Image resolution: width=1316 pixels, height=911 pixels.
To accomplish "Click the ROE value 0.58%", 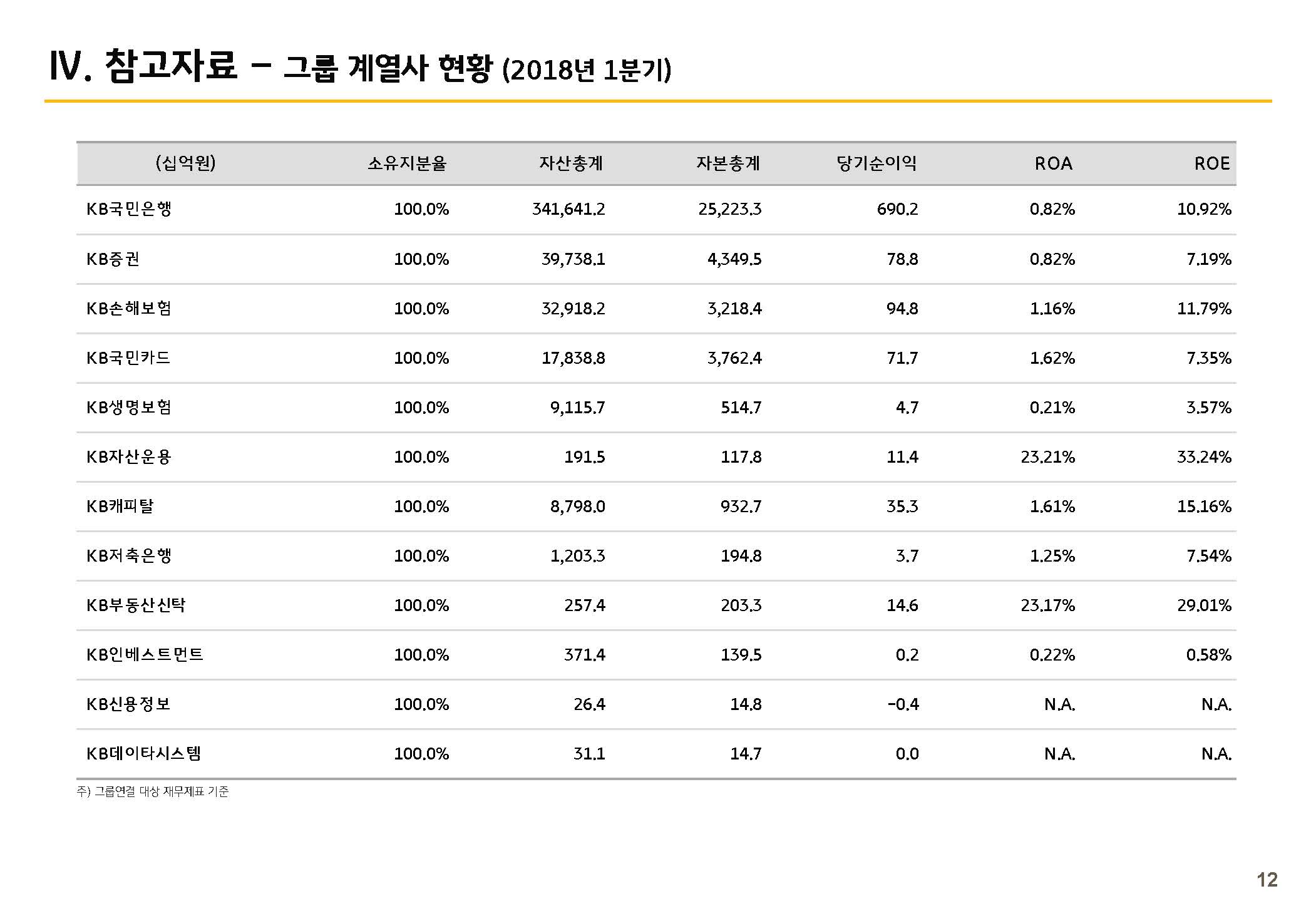I will click(x=1209, y=655).
